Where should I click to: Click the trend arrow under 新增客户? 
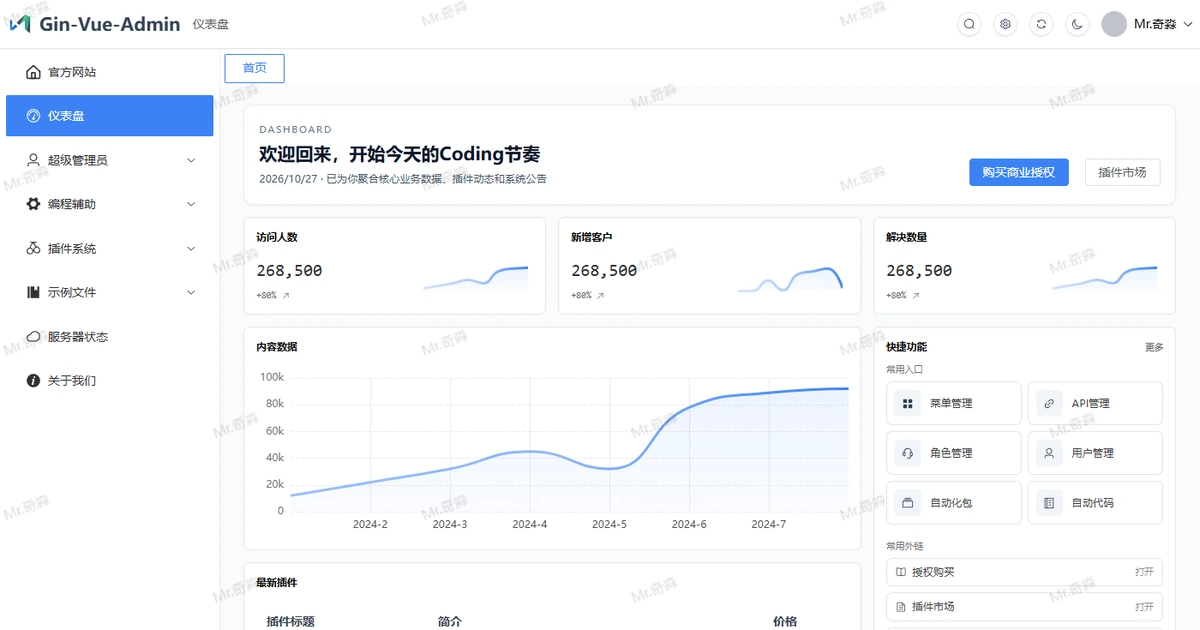pos(600,296)
